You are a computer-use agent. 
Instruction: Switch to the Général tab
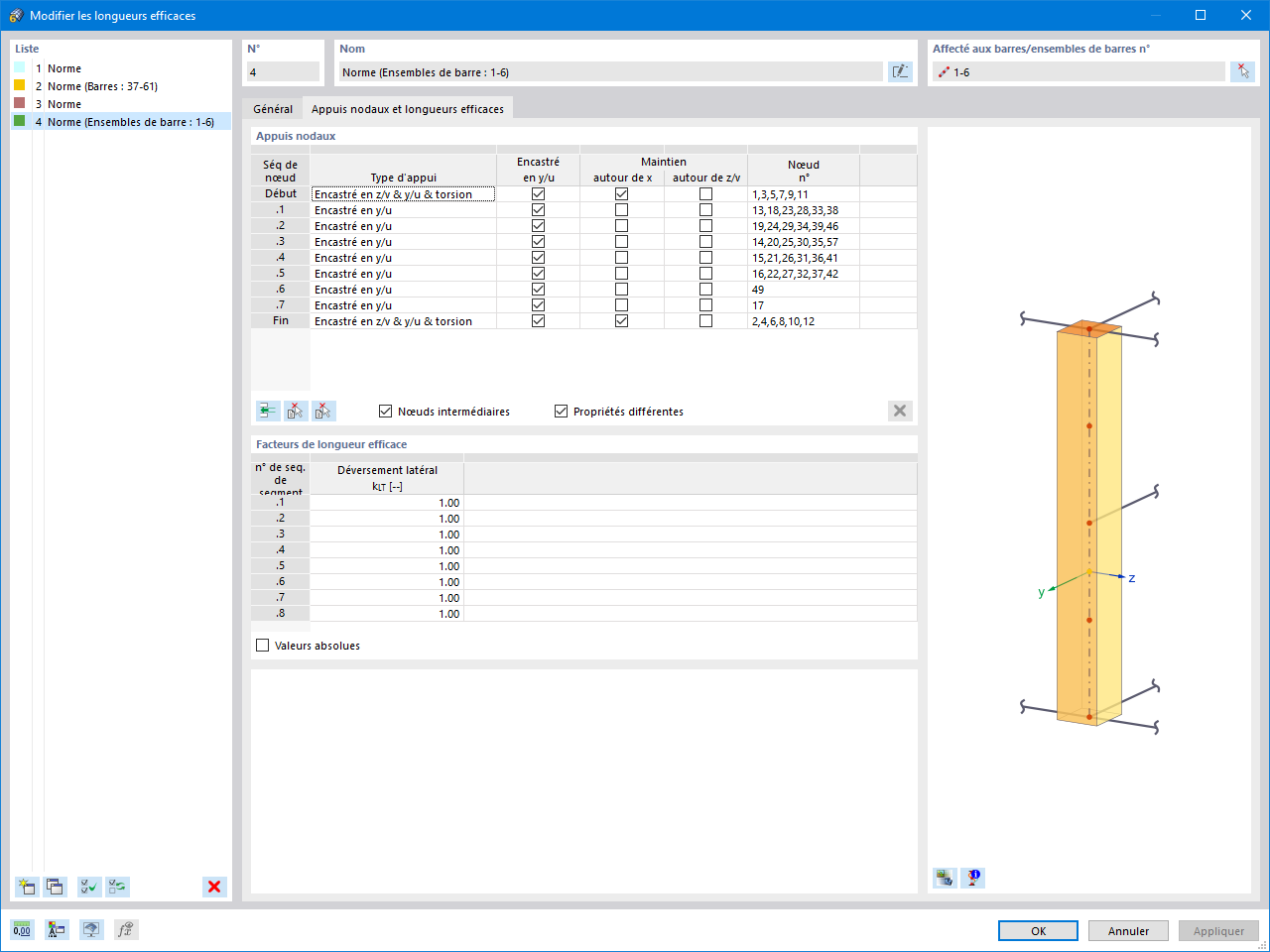tap(273, 109)
